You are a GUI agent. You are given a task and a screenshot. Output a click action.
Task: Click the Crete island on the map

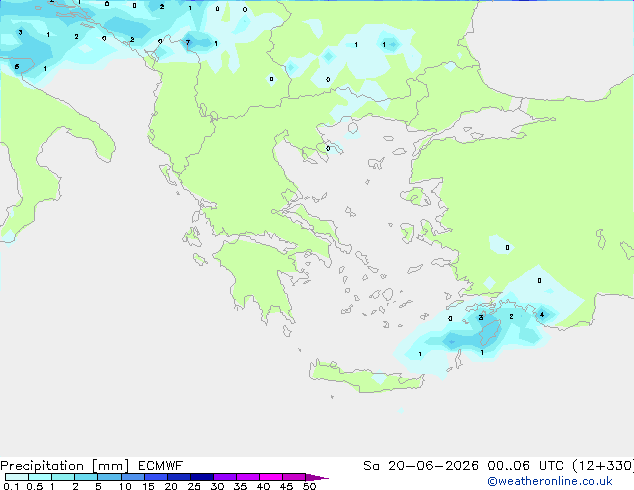pos(366,377)
